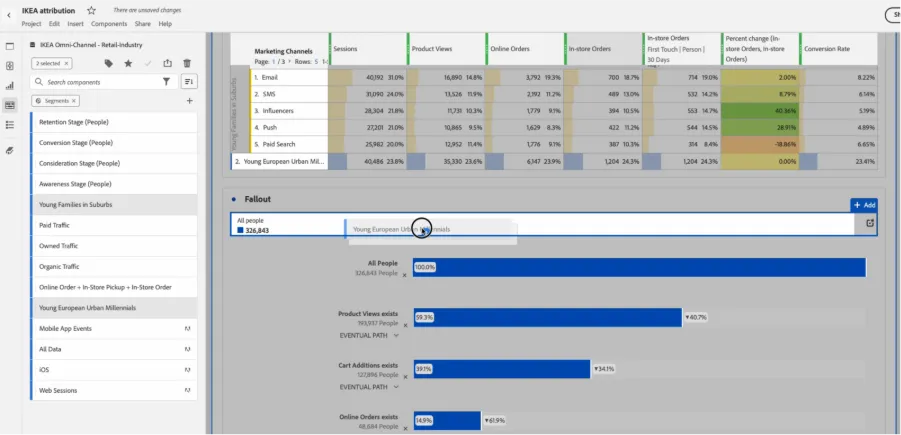Select the Consideration Stage (People) segment
This screenshot has width=901, height=435.
114,164
